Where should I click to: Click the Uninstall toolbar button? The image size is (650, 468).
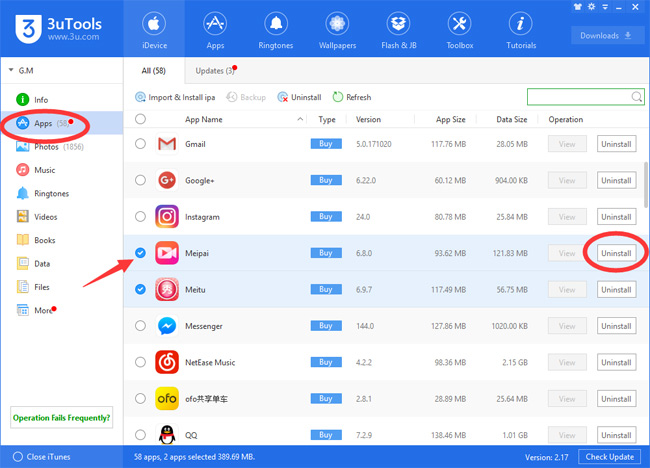(299, 97)
